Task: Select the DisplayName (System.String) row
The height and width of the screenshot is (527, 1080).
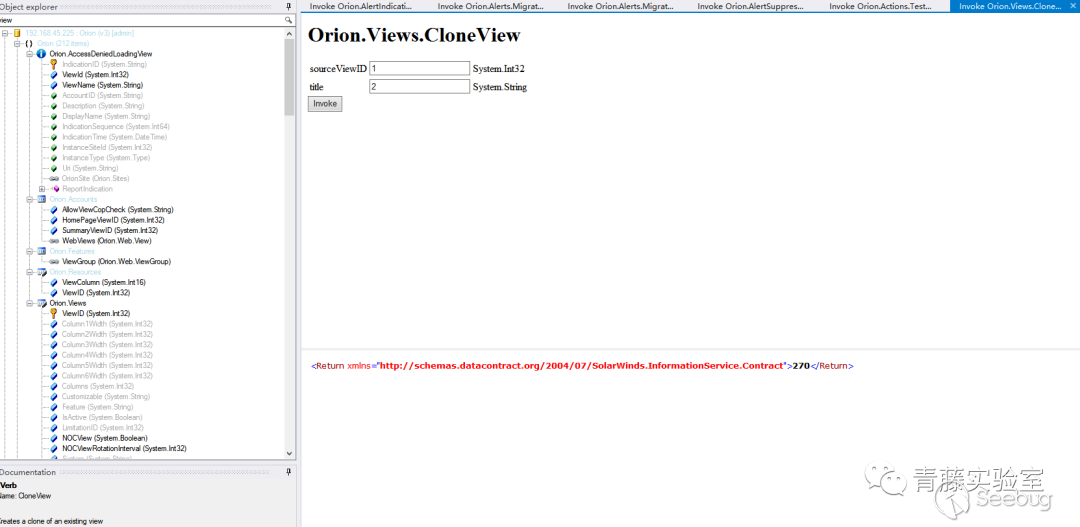Action: click(x=106, y=116)
